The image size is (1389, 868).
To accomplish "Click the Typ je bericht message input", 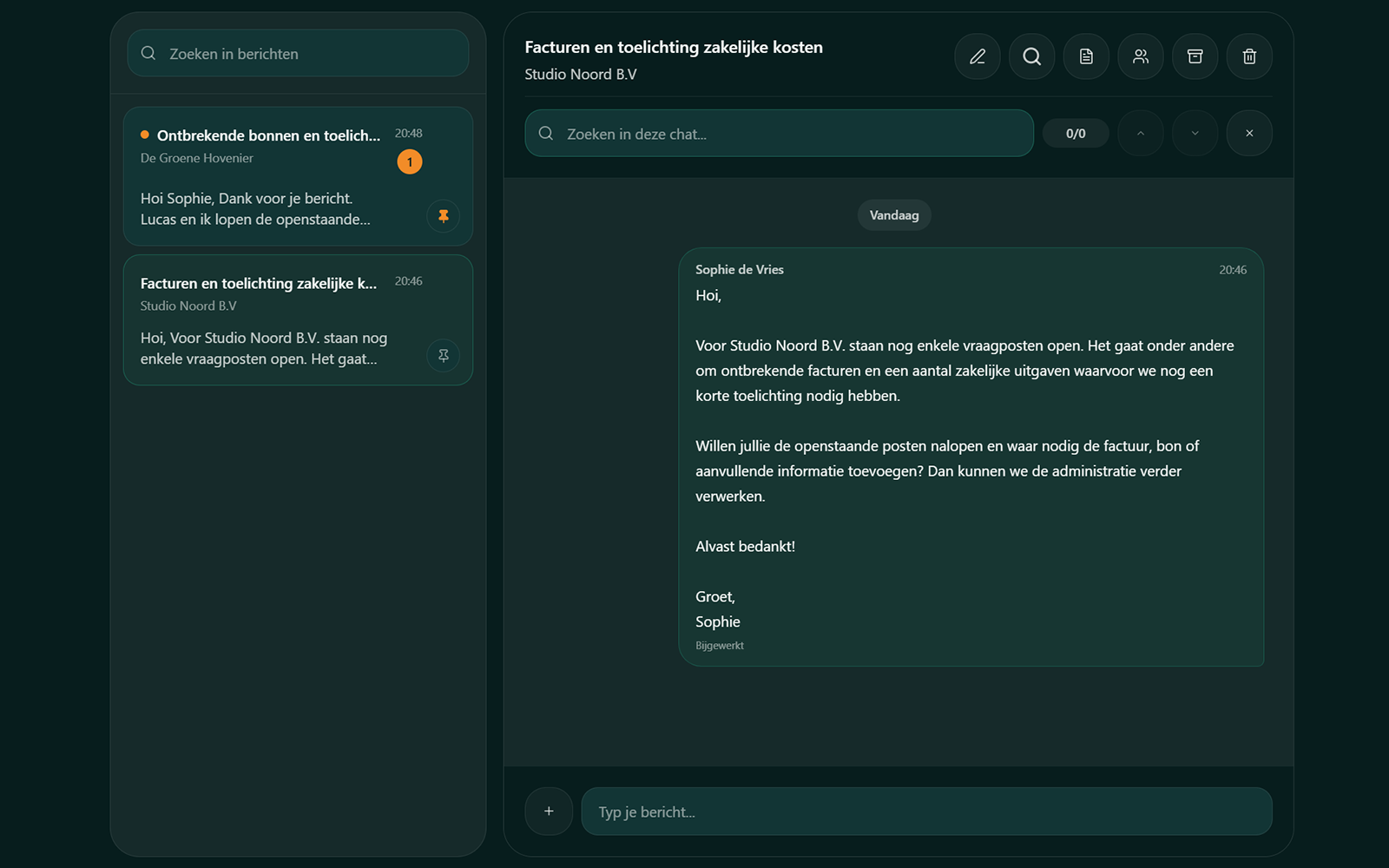I will point(926,811).
